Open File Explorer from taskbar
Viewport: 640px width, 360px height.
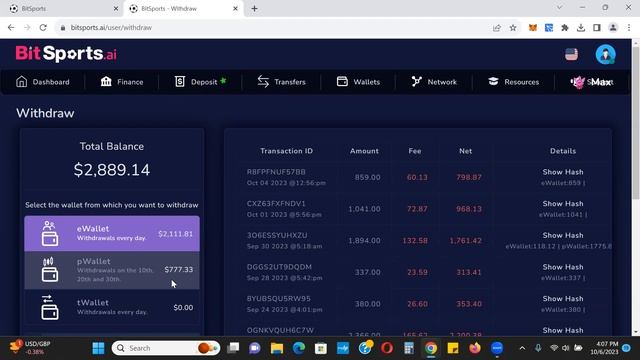pos(277,348)
